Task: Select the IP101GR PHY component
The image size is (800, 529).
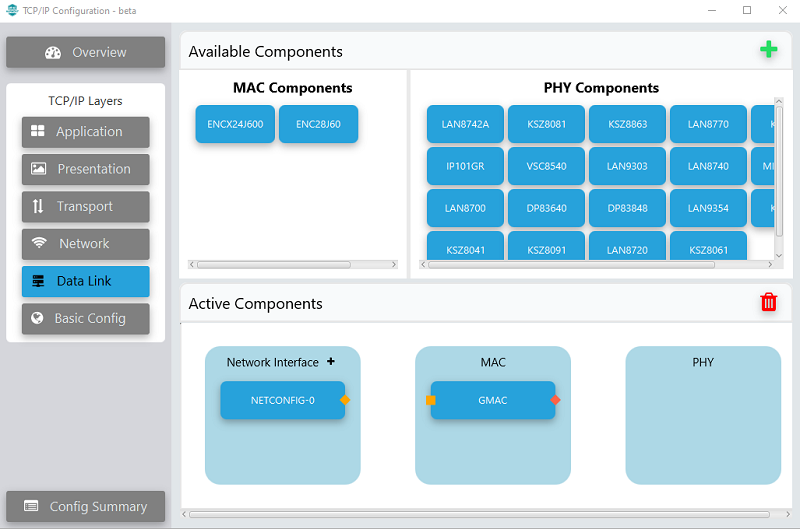Action: click(x=465, y=166)
